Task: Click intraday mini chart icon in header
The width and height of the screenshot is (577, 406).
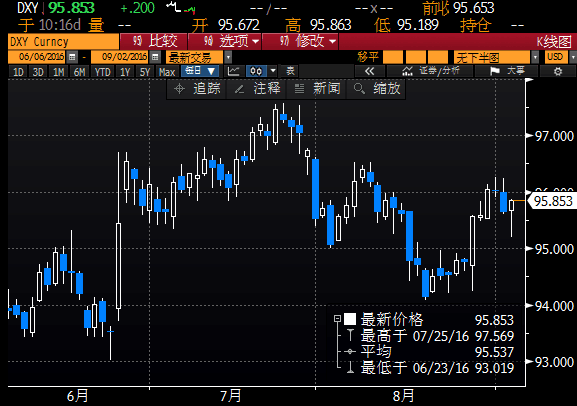Action: point(180,8)
